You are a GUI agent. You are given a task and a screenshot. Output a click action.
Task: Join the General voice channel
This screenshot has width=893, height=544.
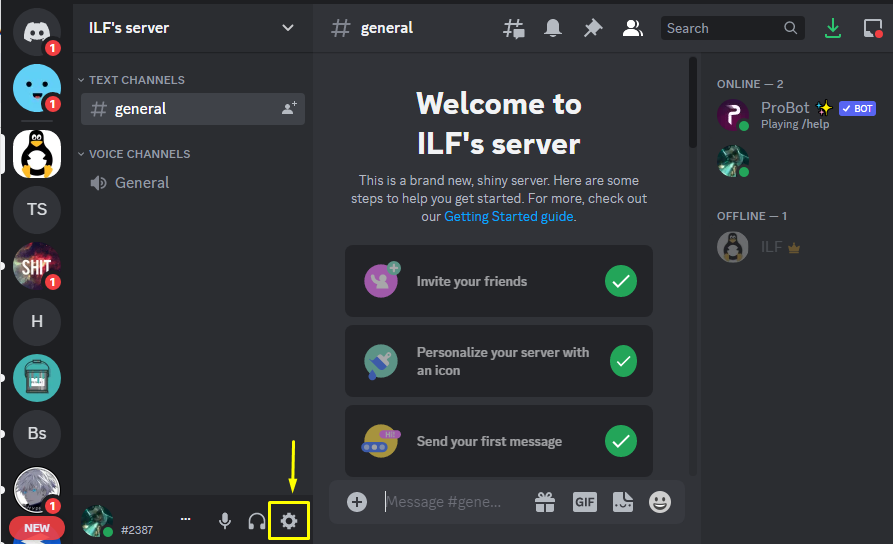192,183
